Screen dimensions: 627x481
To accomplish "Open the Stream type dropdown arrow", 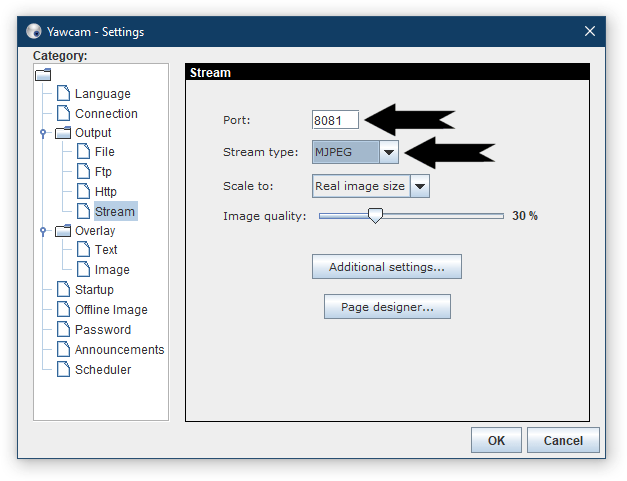I will pyautogui.click(x=389, y=152).
